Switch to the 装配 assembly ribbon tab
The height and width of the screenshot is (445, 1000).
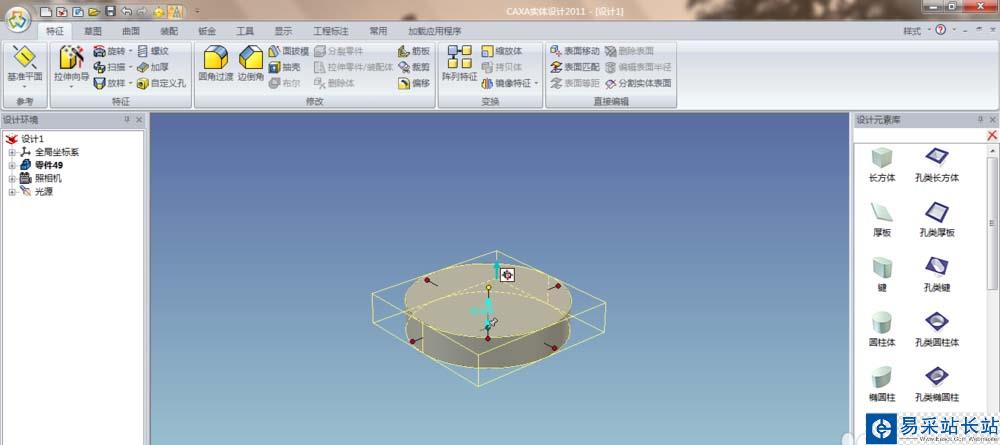tap(169, 31)
